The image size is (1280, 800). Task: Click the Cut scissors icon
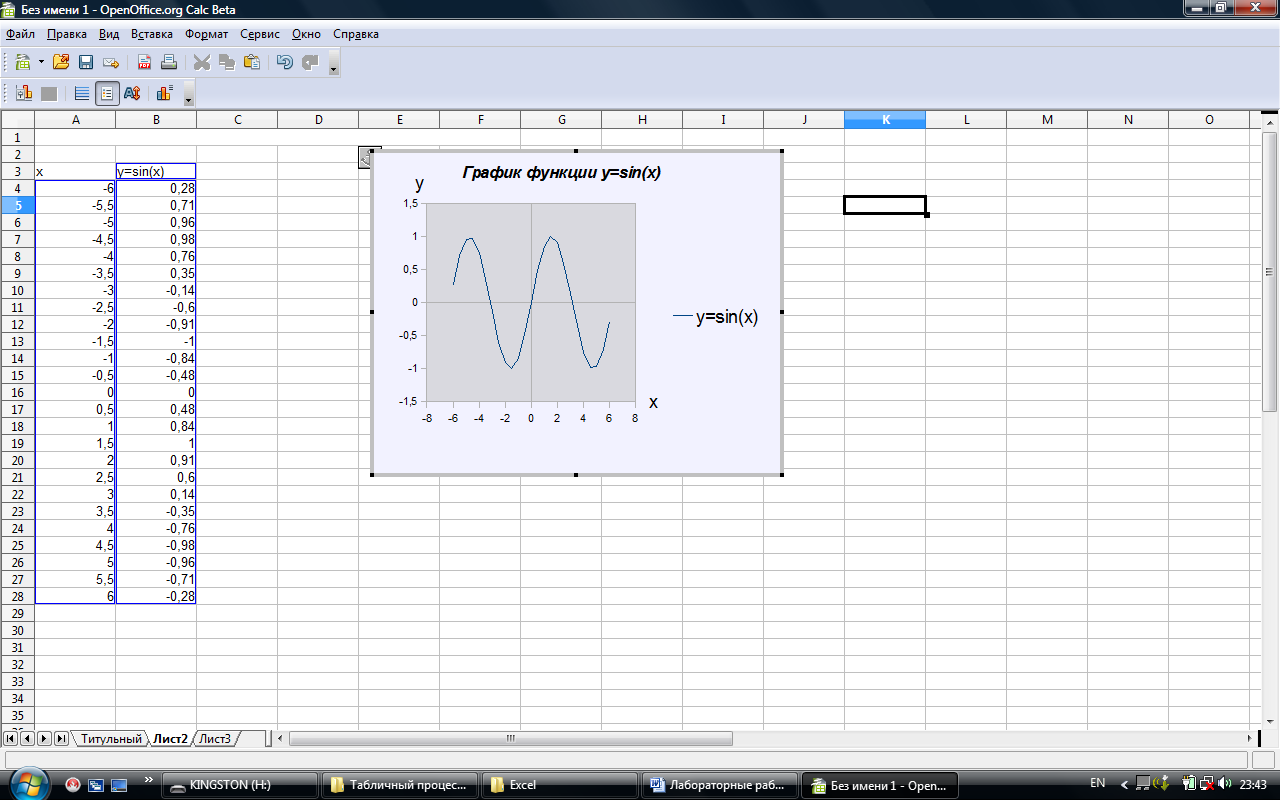pyautogui.click(x=202, y=62)
